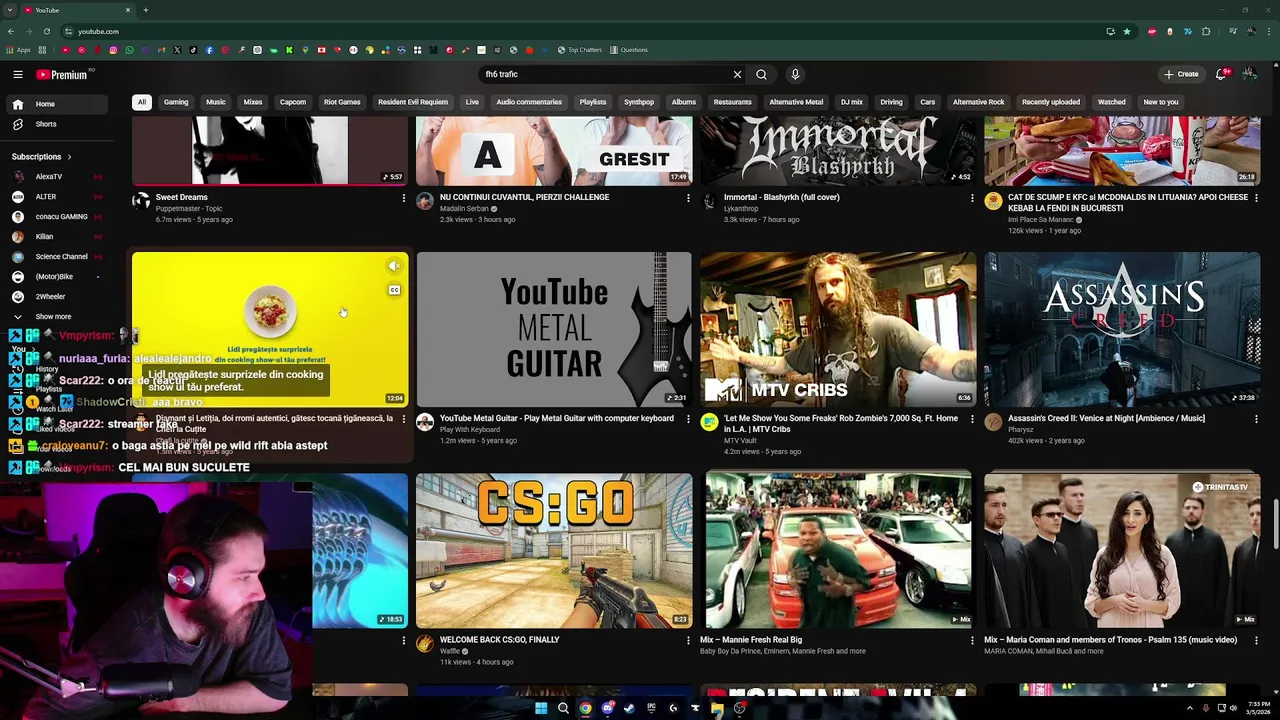Select the Synthpop filter chip
Viewport: 1280px width, 720px height.
[x=639, y=102]
